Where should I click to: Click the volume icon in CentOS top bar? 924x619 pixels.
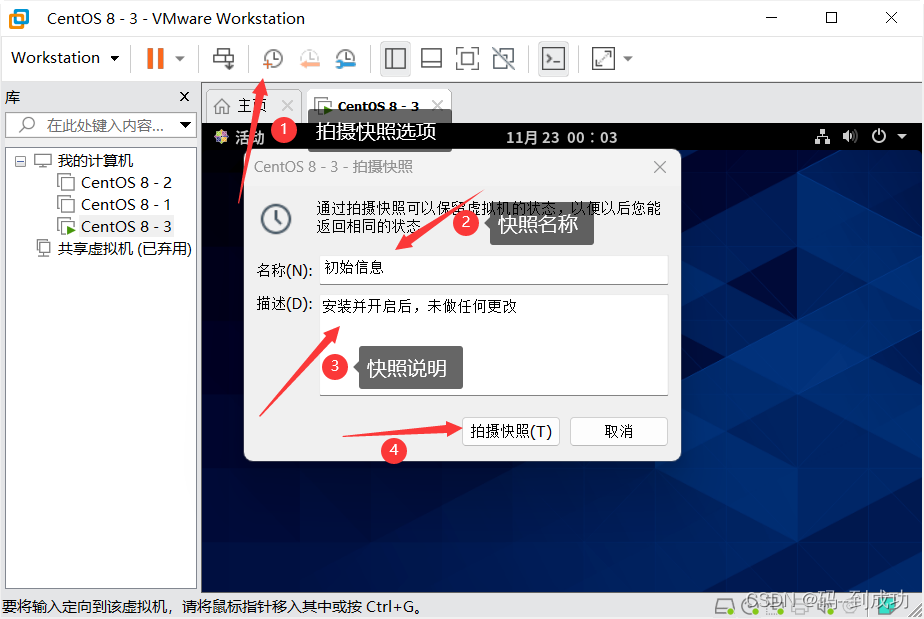850,137
